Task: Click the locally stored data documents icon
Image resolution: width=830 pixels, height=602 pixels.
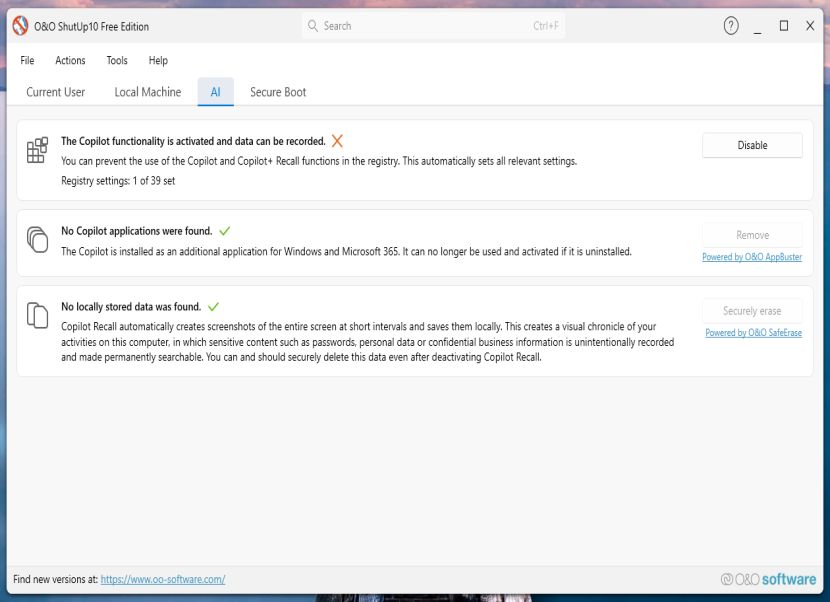Action: 37,315
